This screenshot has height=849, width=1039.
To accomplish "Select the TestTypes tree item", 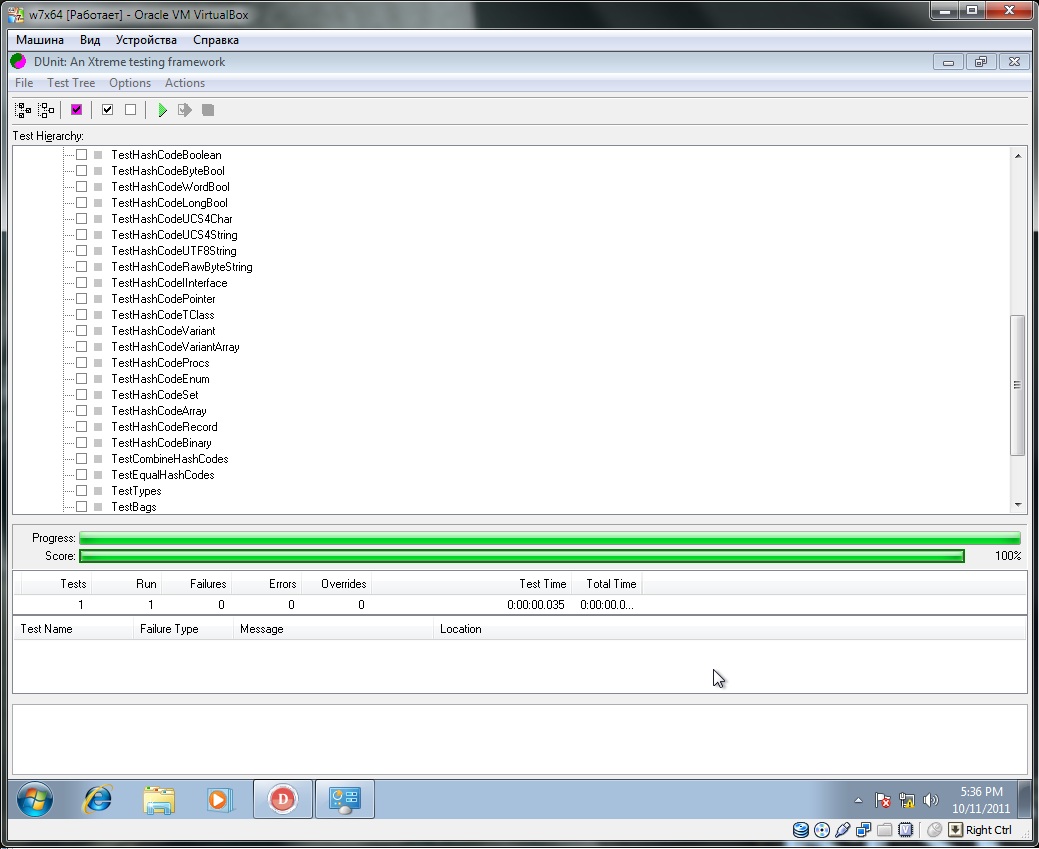I will tap(136, 491).
